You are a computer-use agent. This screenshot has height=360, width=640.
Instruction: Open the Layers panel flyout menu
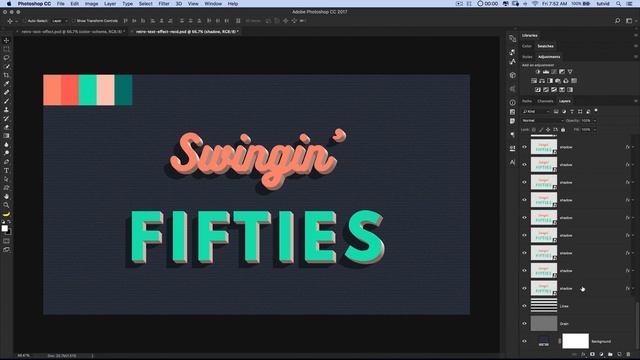636,101
